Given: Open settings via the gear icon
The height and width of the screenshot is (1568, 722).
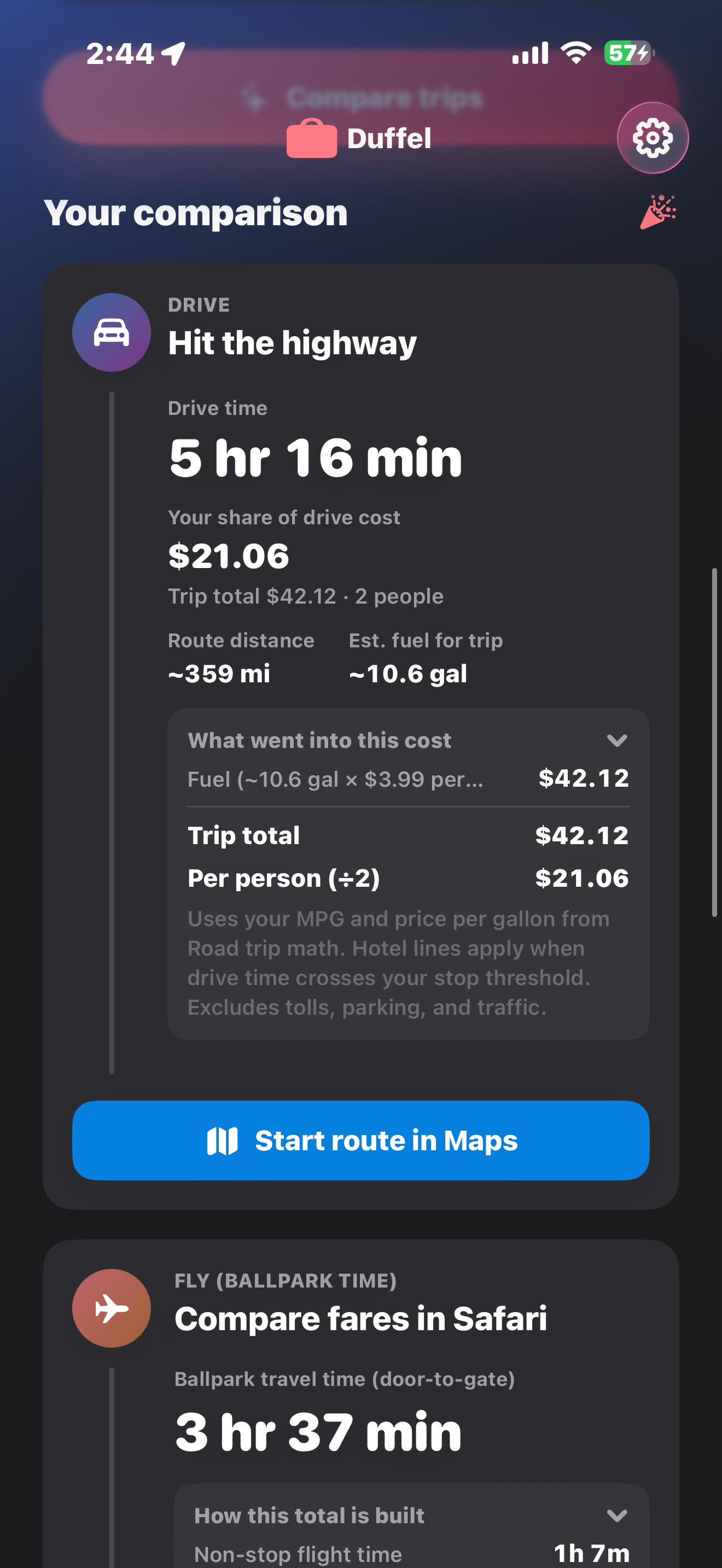Looking at the screenshot, I should pos(653,138).
